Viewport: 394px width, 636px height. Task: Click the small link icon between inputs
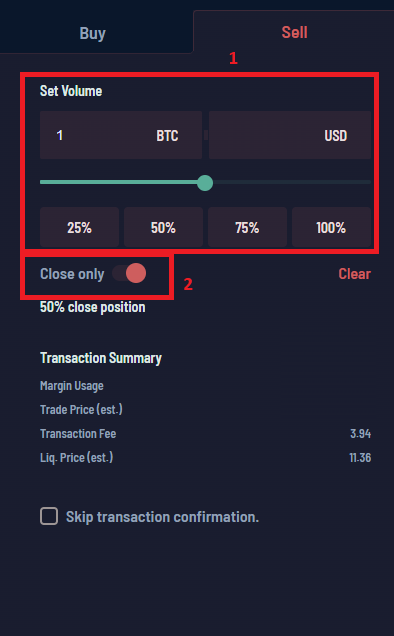point(206,135)
